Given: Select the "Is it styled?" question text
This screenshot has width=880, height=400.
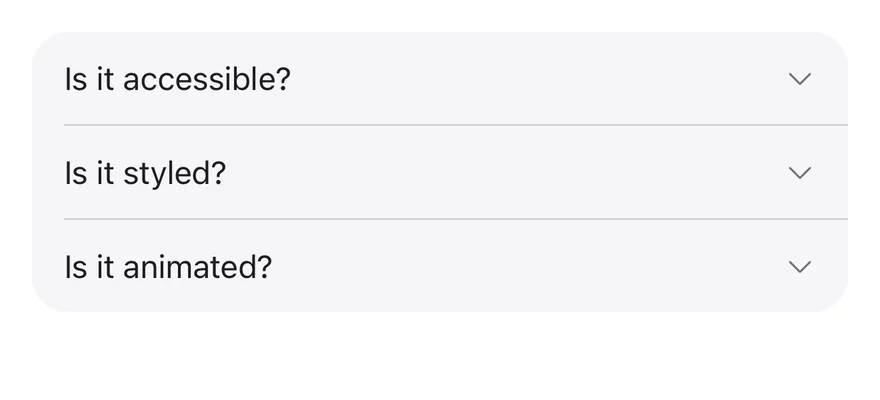Looking at the screenshot, I should tap(145, 173).
